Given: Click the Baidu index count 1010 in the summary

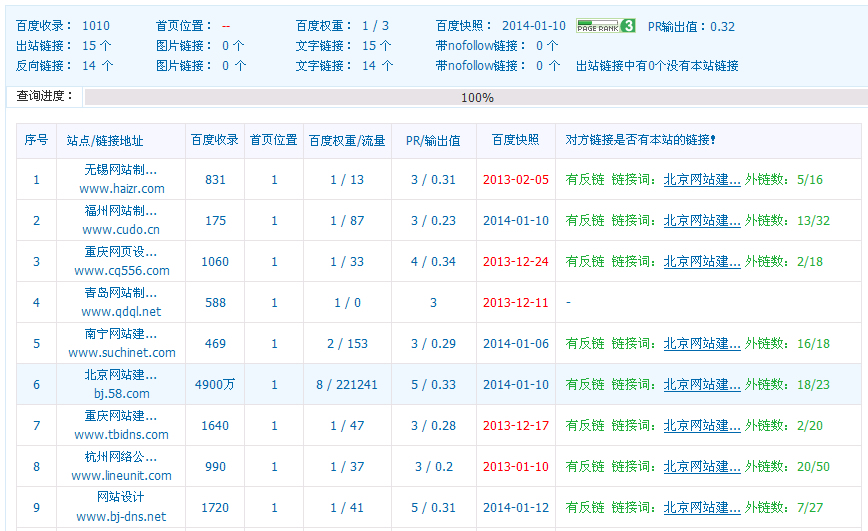Looking at the screenshot, I should click(x=96, y=26).
